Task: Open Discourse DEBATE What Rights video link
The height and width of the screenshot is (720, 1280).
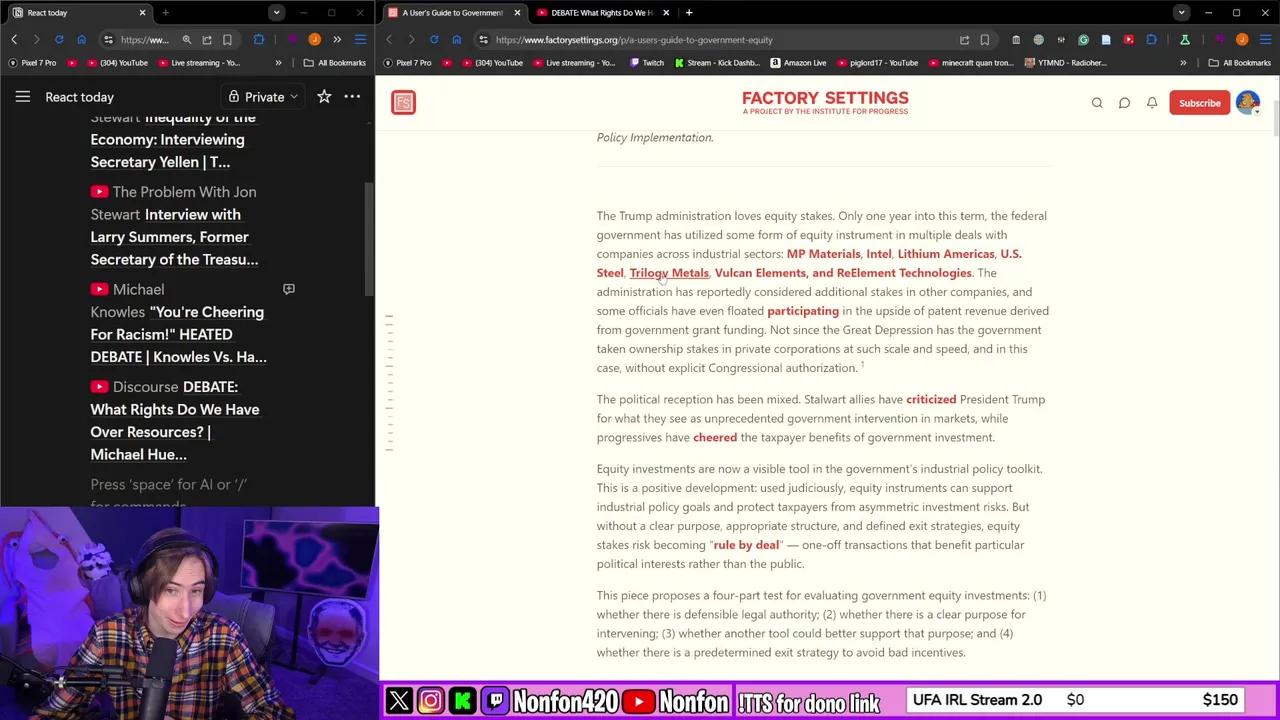Action: point(175,420)
